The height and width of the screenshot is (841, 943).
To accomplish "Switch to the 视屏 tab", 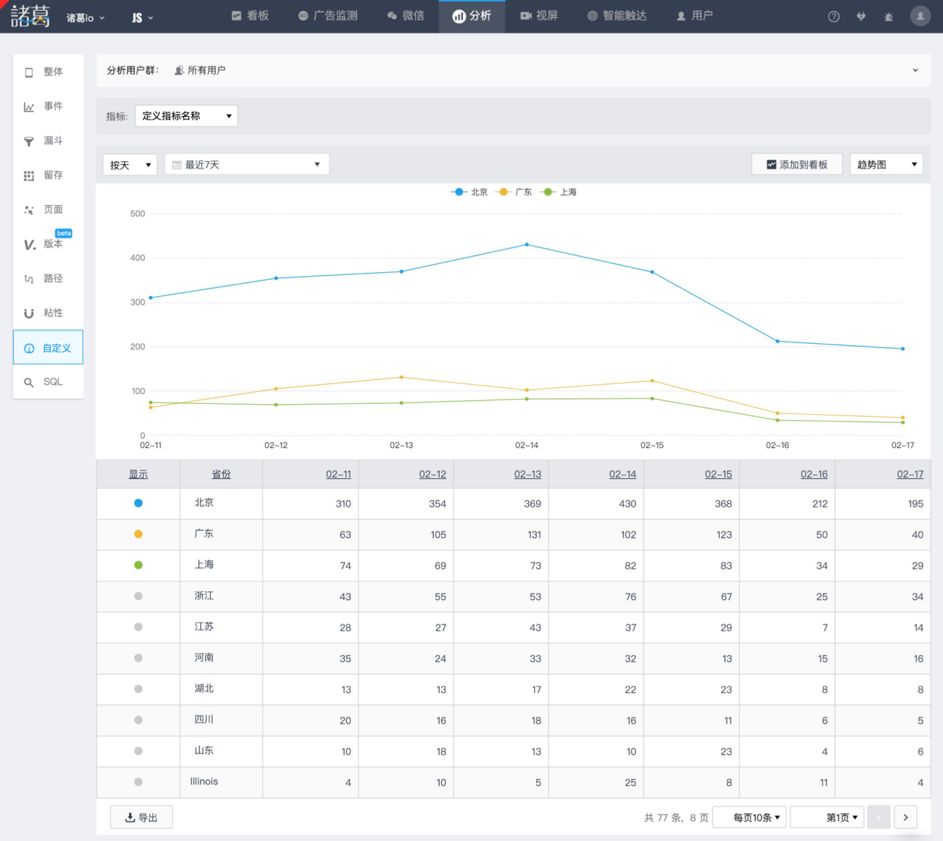I will click(539, 16).
